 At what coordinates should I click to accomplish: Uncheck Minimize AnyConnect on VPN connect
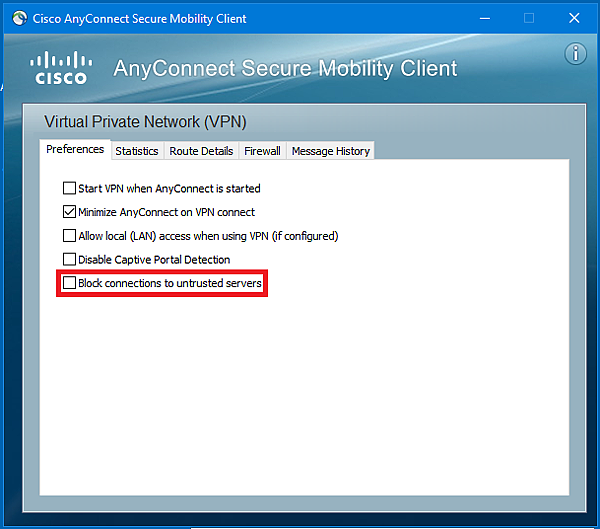69,212
